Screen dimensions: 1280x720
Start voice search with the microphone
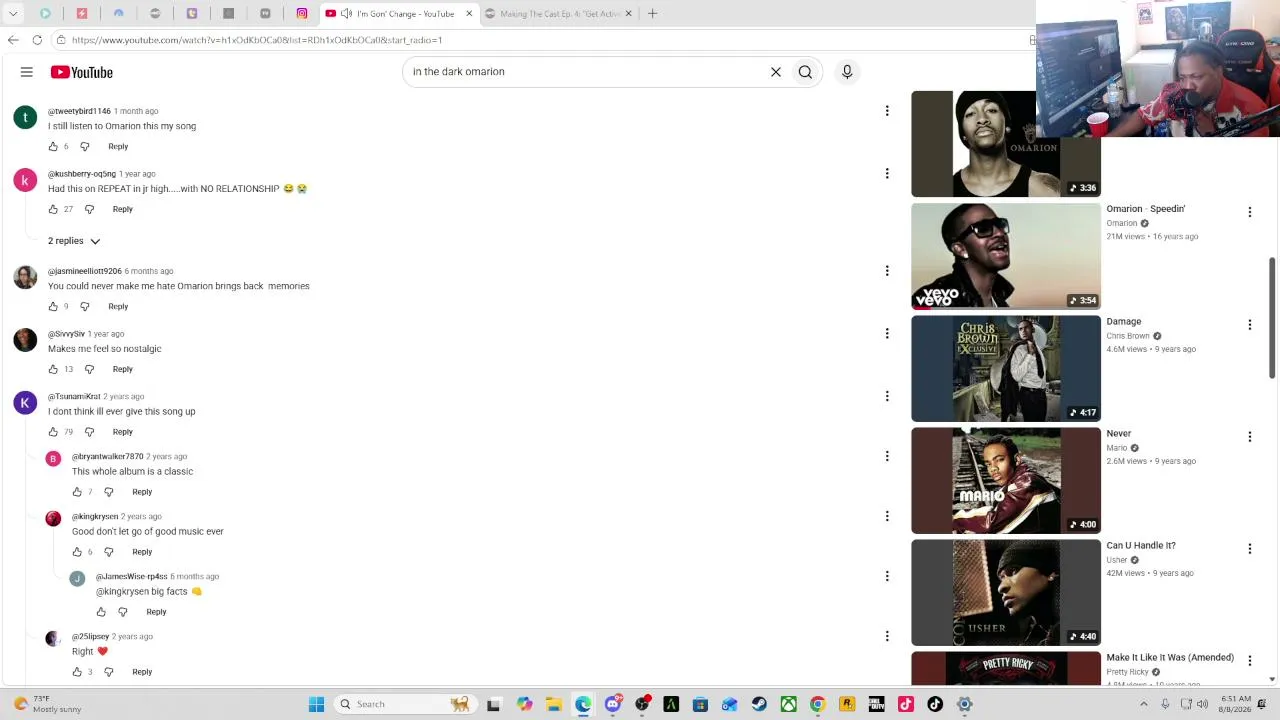tap(847, 72)
